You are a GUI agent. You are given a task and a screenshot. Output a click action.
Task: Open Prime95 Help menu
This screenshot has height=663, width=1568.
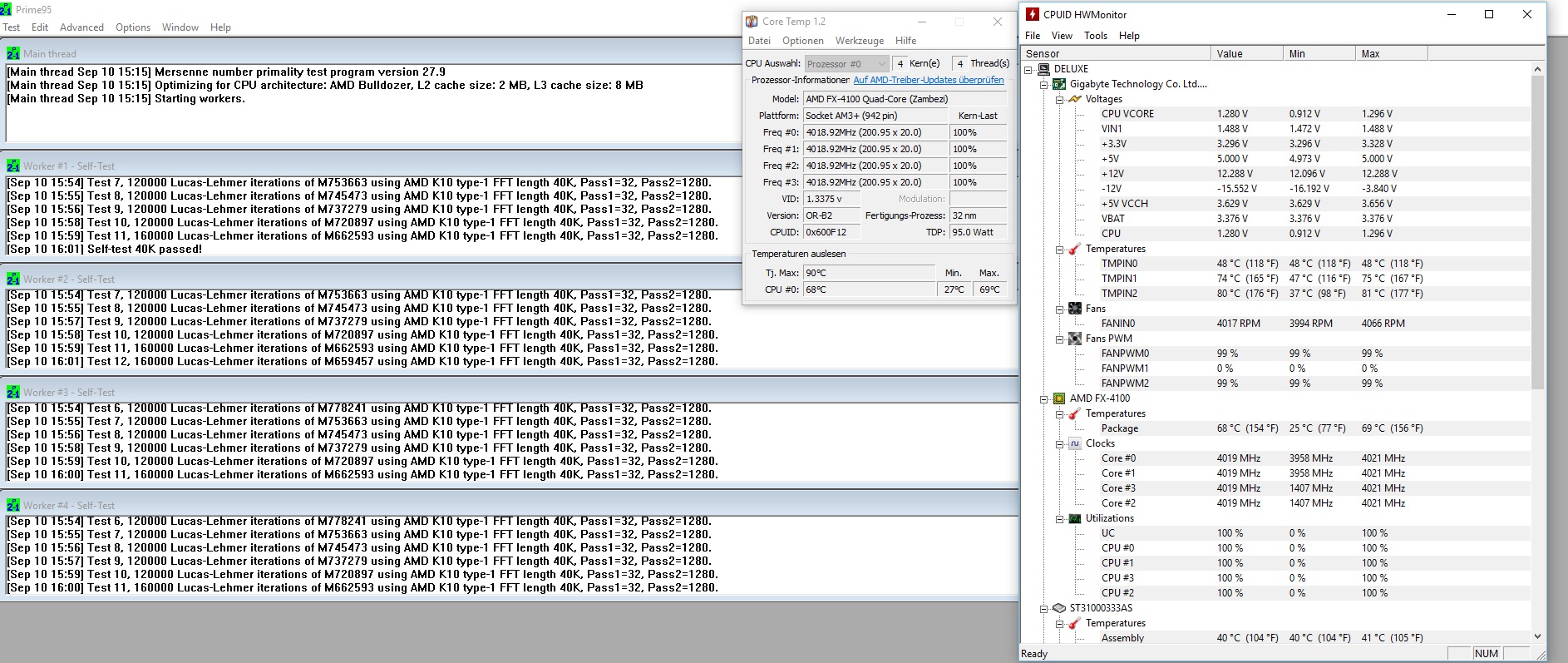pos(220,27)
